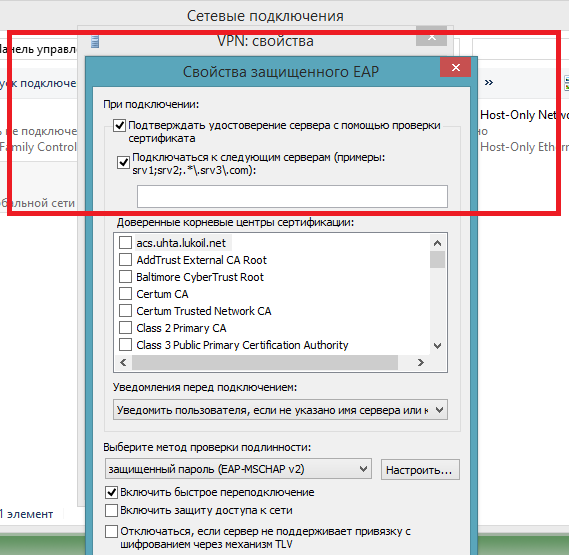Check disconnect if server lacks TLV cryptobinding
Image resolution: width=569 pixels, height=555 pixels.
pos(111,531)
